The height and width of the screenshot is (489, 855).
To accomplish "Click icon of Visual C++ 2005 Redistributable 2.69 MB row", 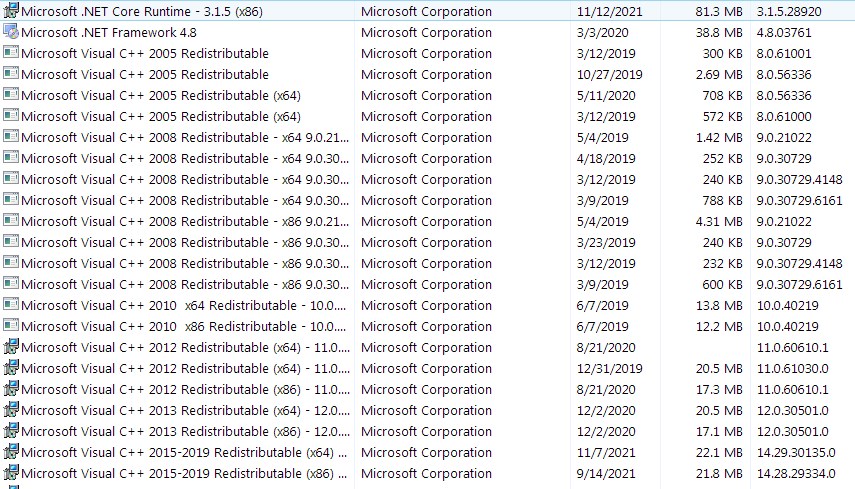I will (x=11, y=74).
